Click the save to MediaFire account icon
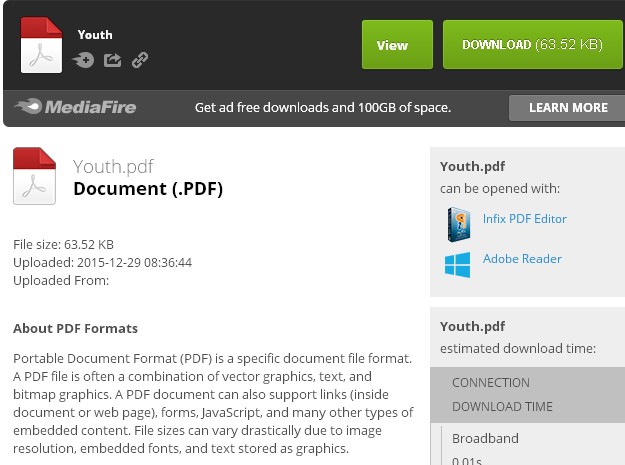 click(x=84, y=60)
